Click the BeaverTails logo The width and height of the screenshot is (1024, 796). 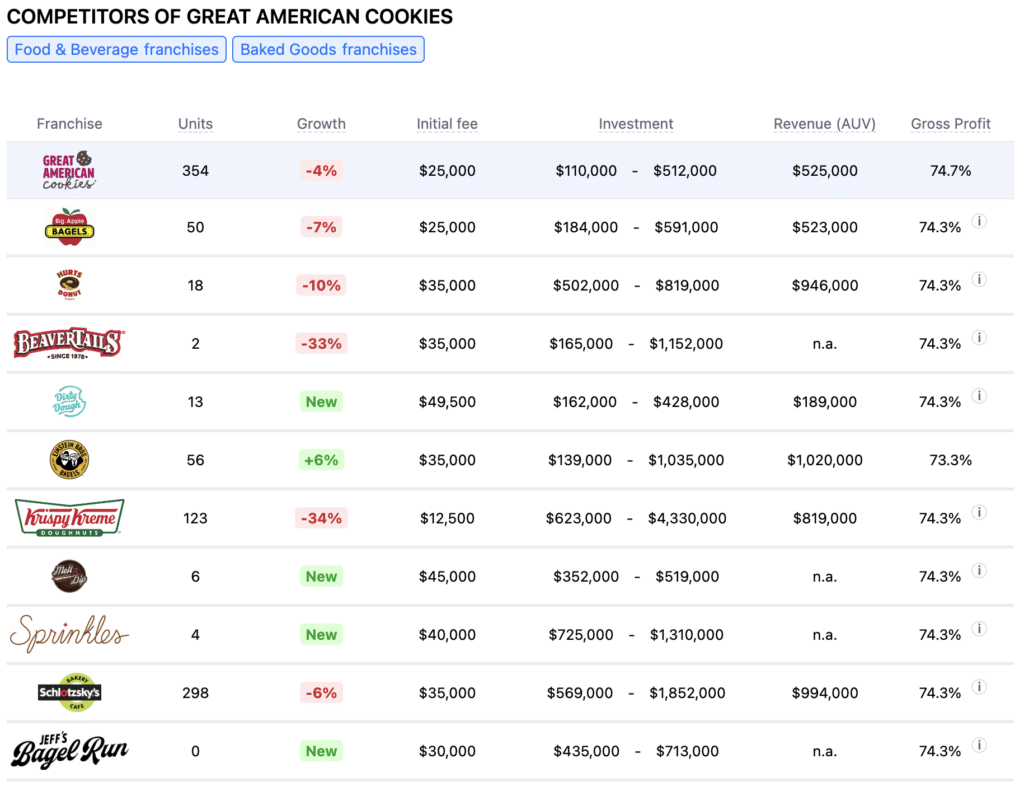tap(69, 343)
